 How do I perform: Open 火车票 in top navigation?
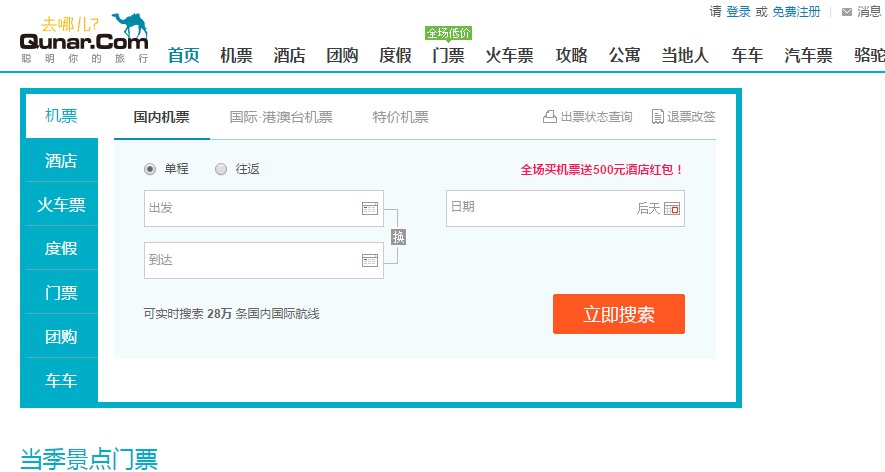[510, 55]
